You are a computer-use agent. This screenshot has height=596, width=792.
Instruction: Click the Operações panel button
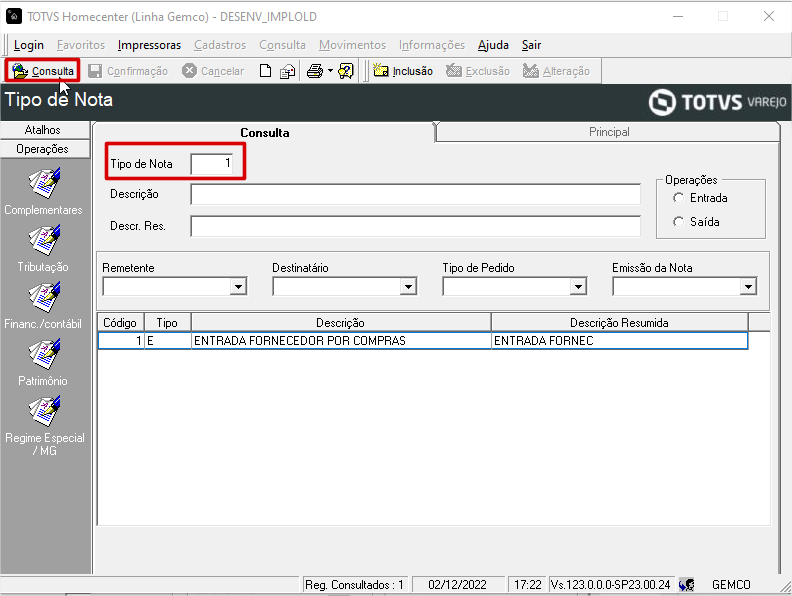(x=44, y=149)
